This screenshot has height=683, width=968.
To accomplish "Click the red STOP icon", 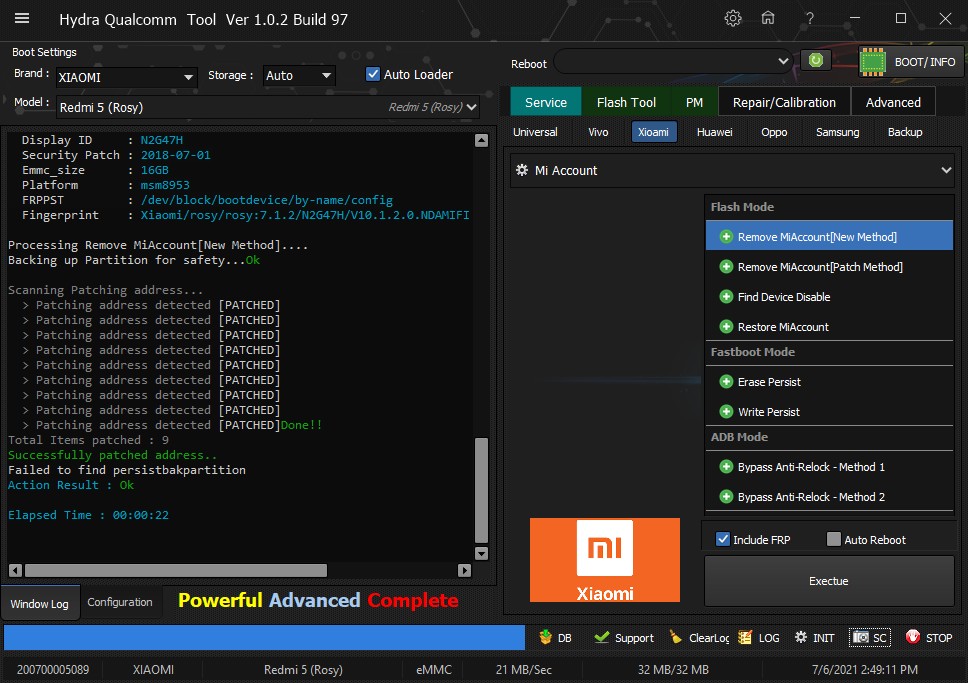I will coord(912,637).
